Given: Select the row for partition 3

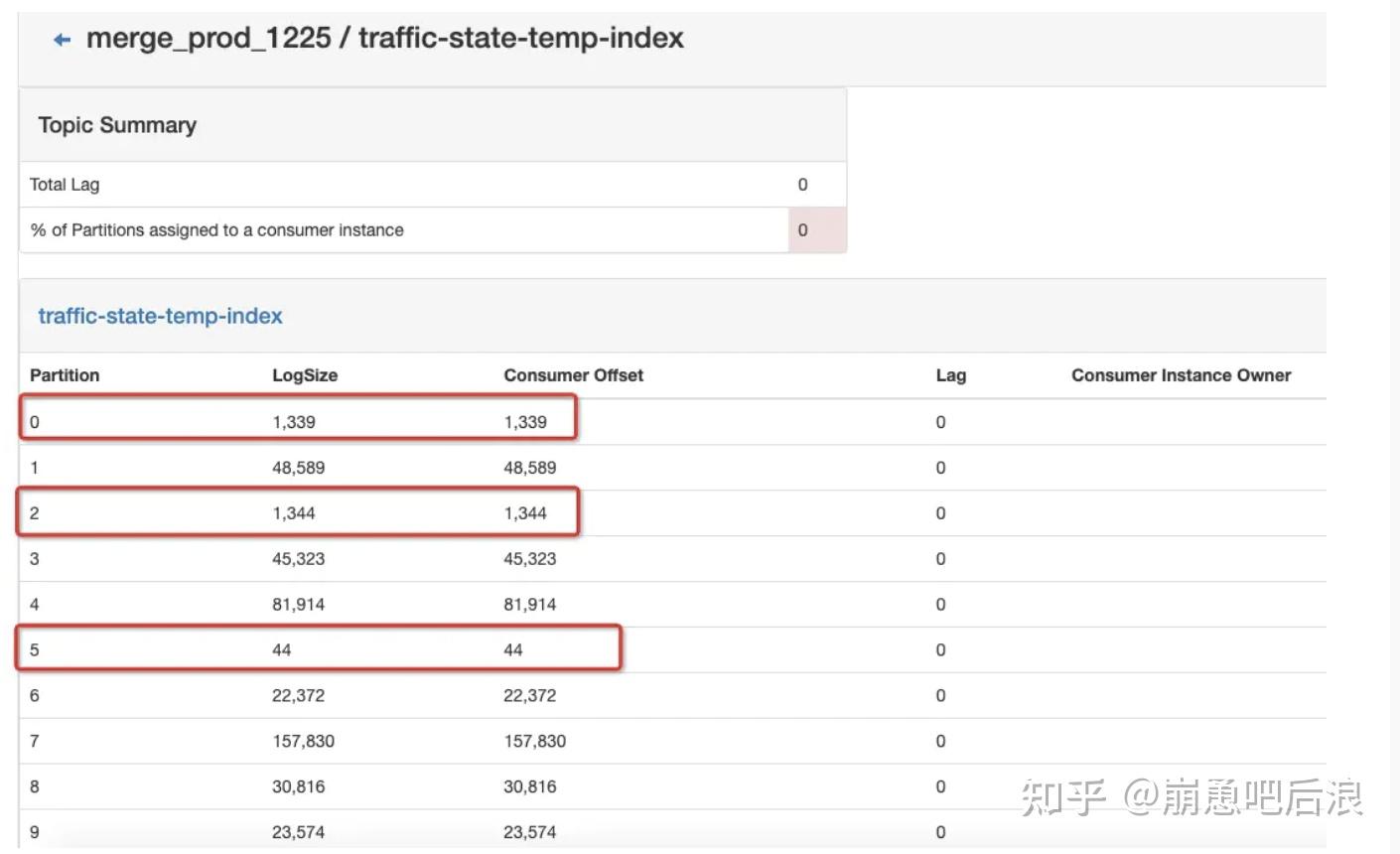Looking at the screenshot, I should (672, 559).
